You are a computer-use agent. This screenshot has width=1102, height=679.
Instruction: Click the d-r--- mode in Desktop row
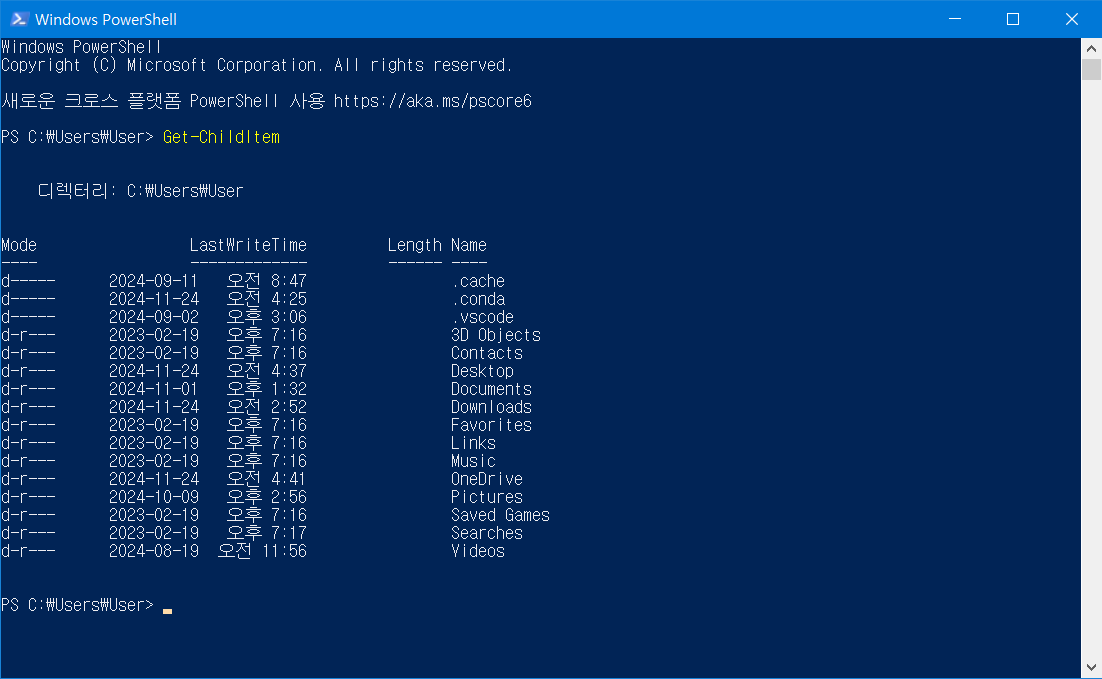[28, 371]
